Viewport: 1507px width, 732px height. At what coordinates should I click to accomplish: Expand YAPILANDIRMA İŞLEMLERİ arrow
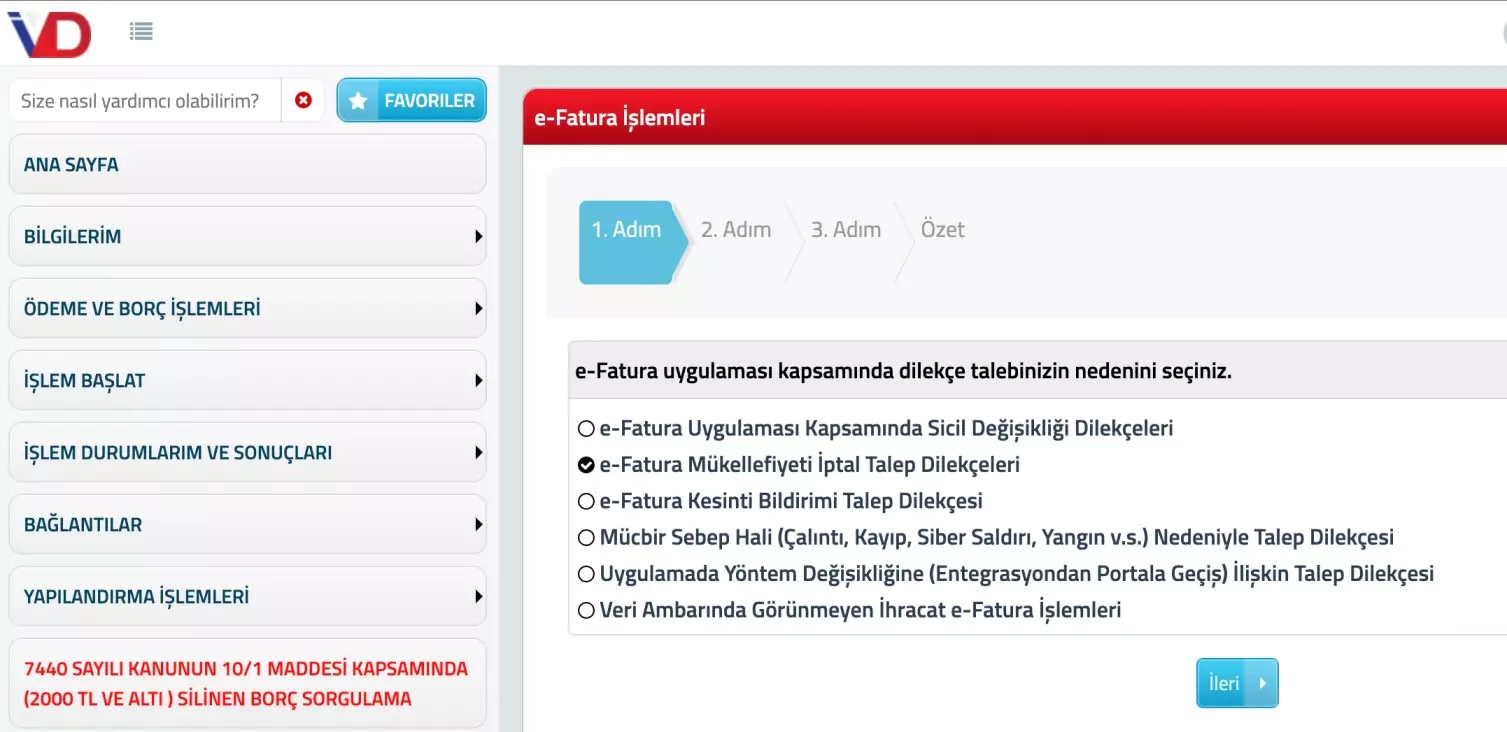pos(478,597)
